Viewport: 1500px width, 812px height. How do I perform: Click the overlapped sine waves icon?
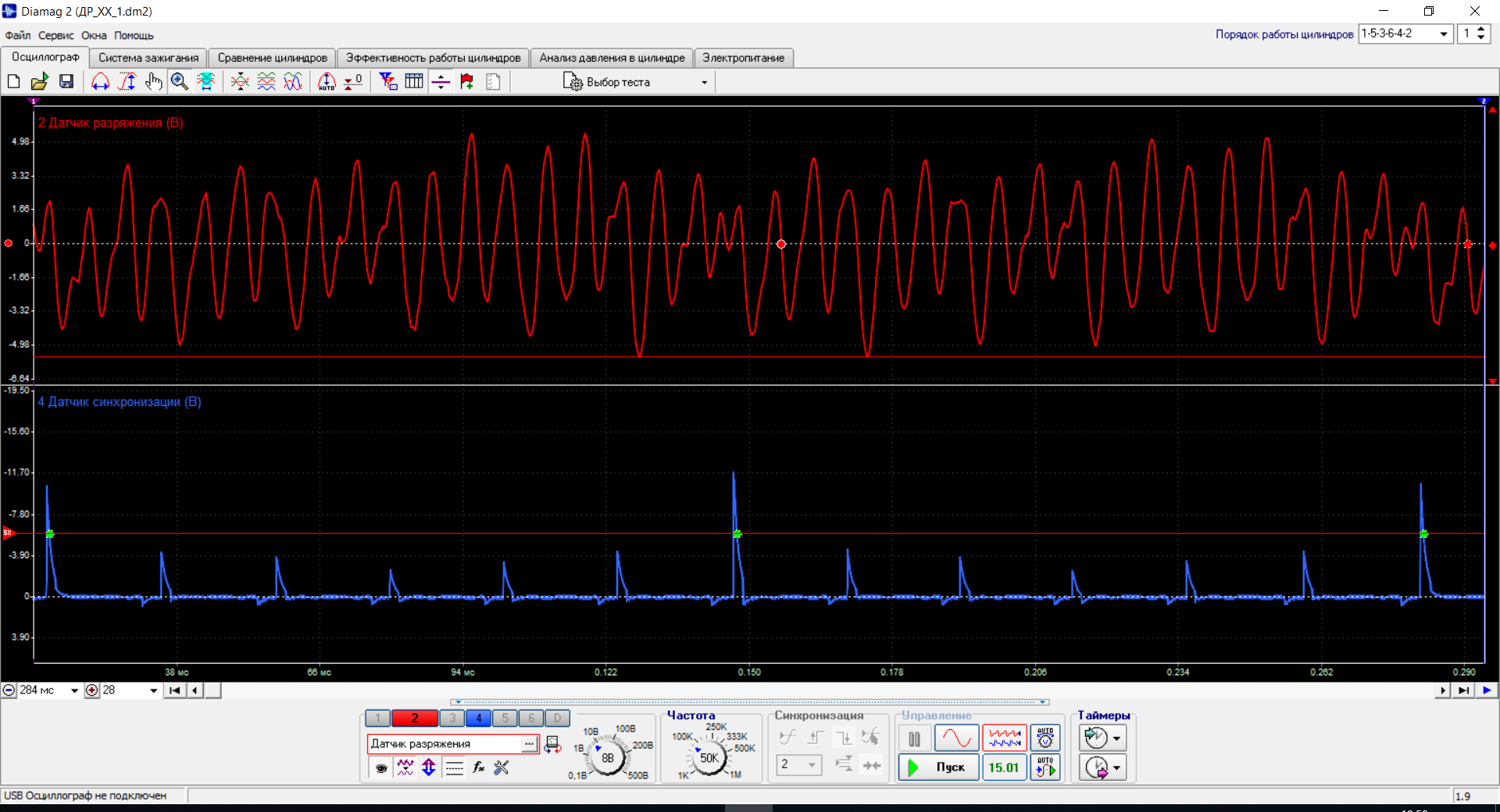[x=293, y=81]
